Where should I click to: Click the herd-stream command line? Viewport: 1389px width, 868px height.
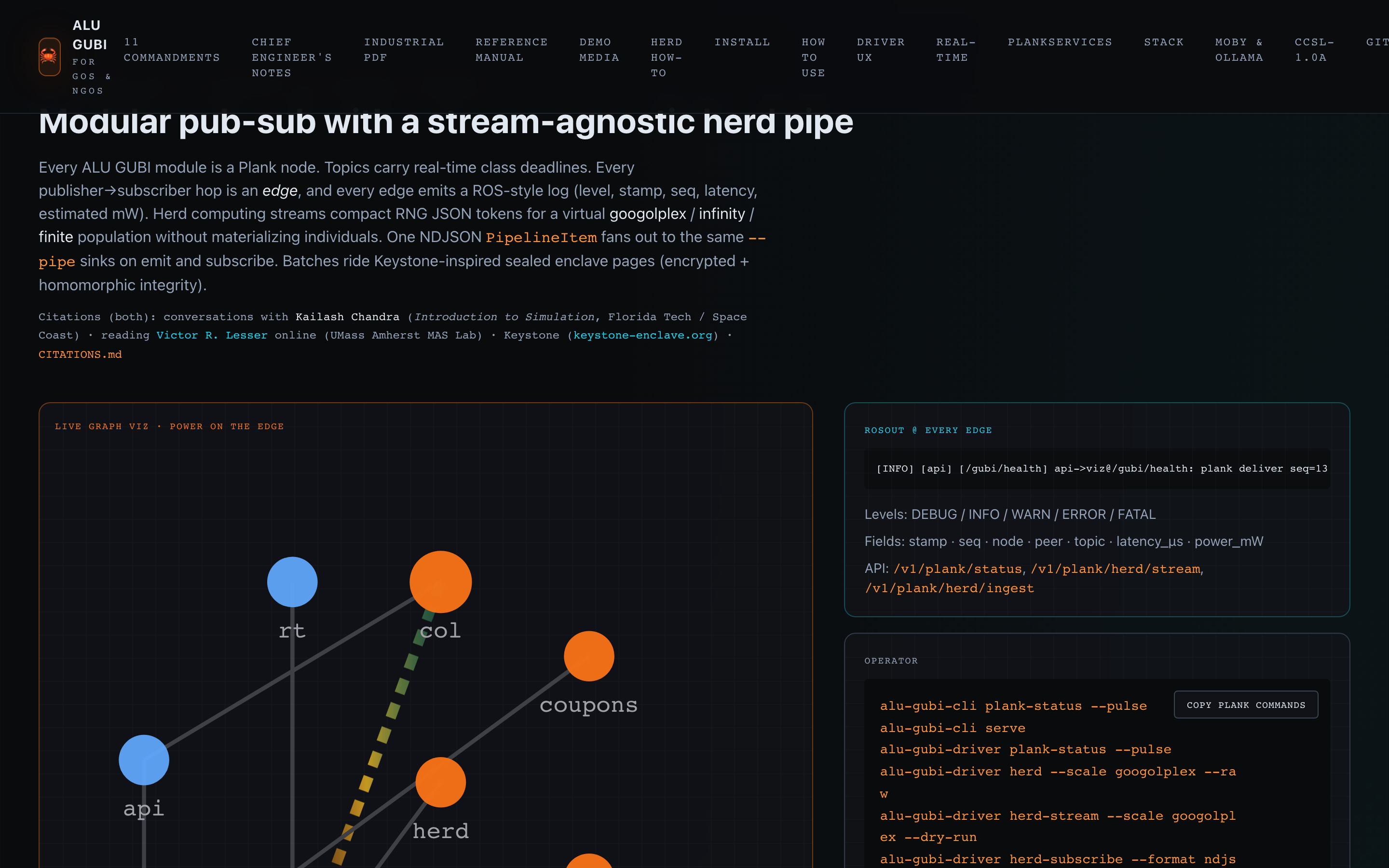coord(1057,826)
